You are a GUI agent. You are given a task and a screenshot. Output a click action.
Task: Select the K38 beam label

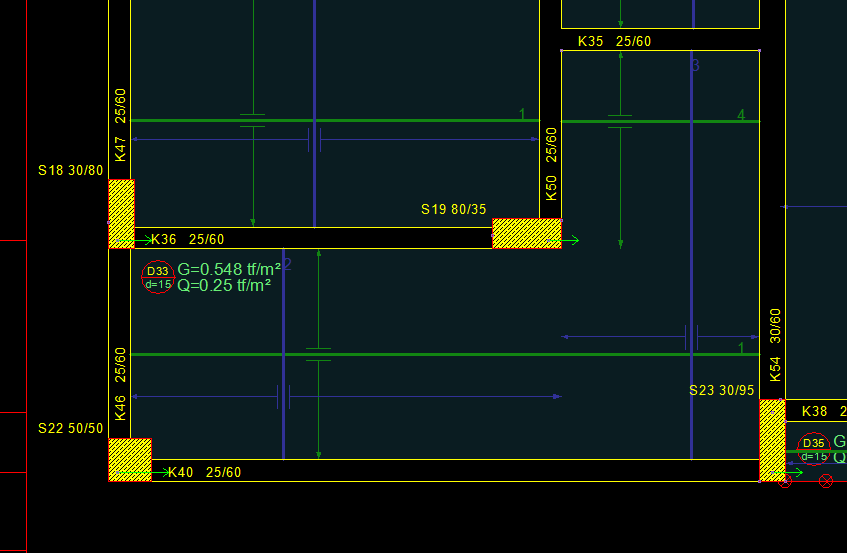814,411
